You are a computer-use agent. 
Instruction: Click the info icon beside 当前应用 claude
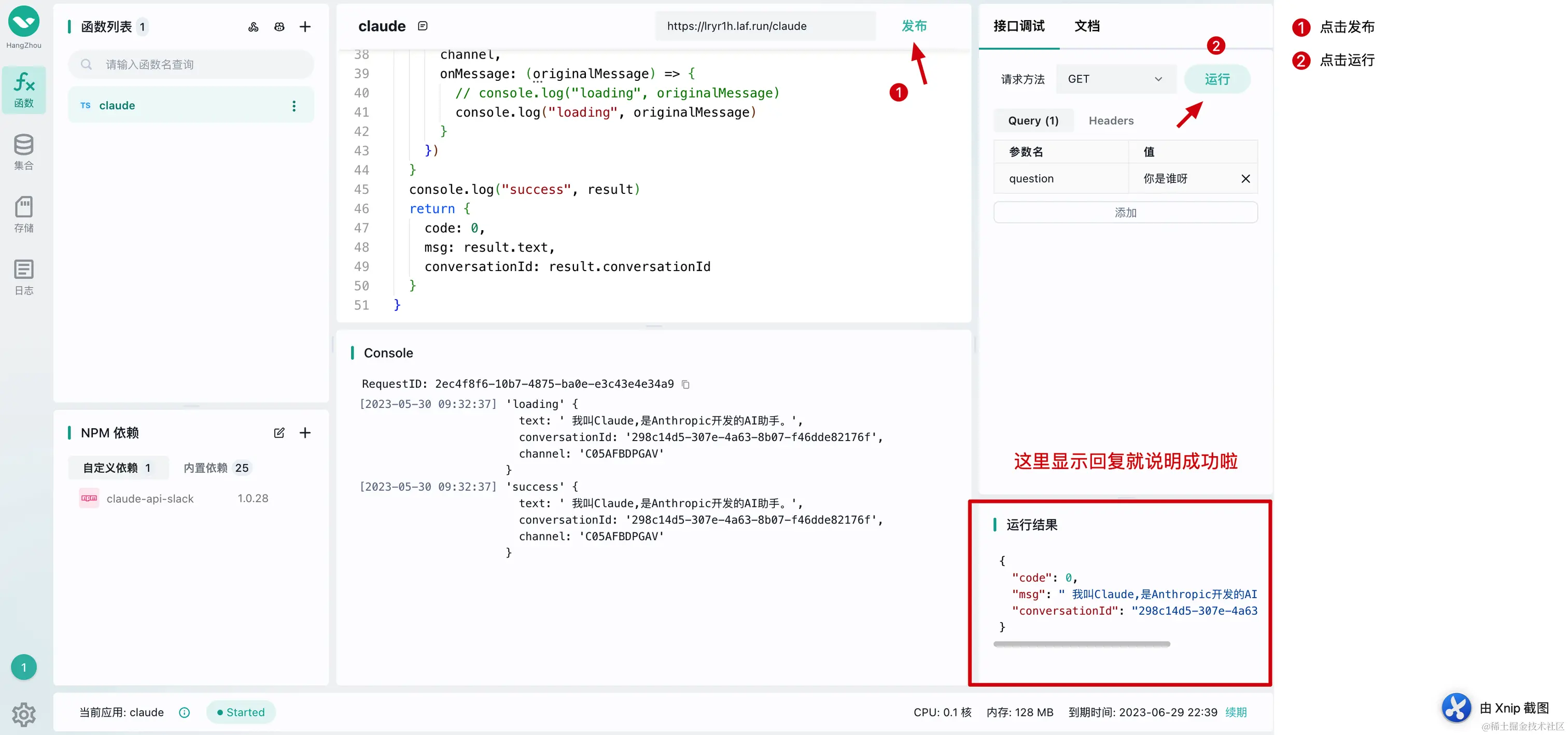coord(185,713)
